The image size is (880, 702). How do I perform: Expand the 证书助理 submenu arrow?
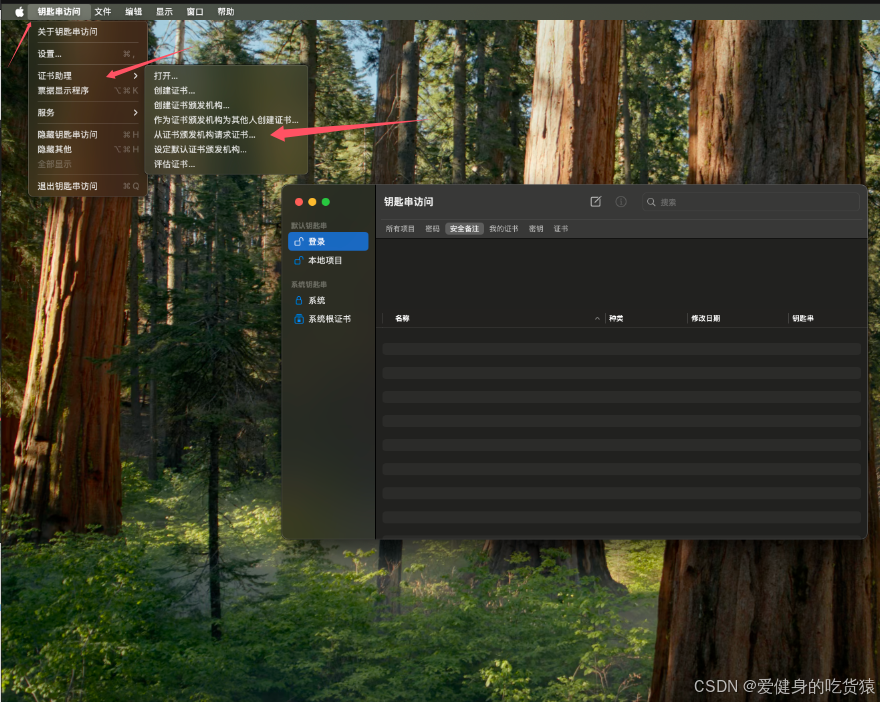(x=136, y=76)
